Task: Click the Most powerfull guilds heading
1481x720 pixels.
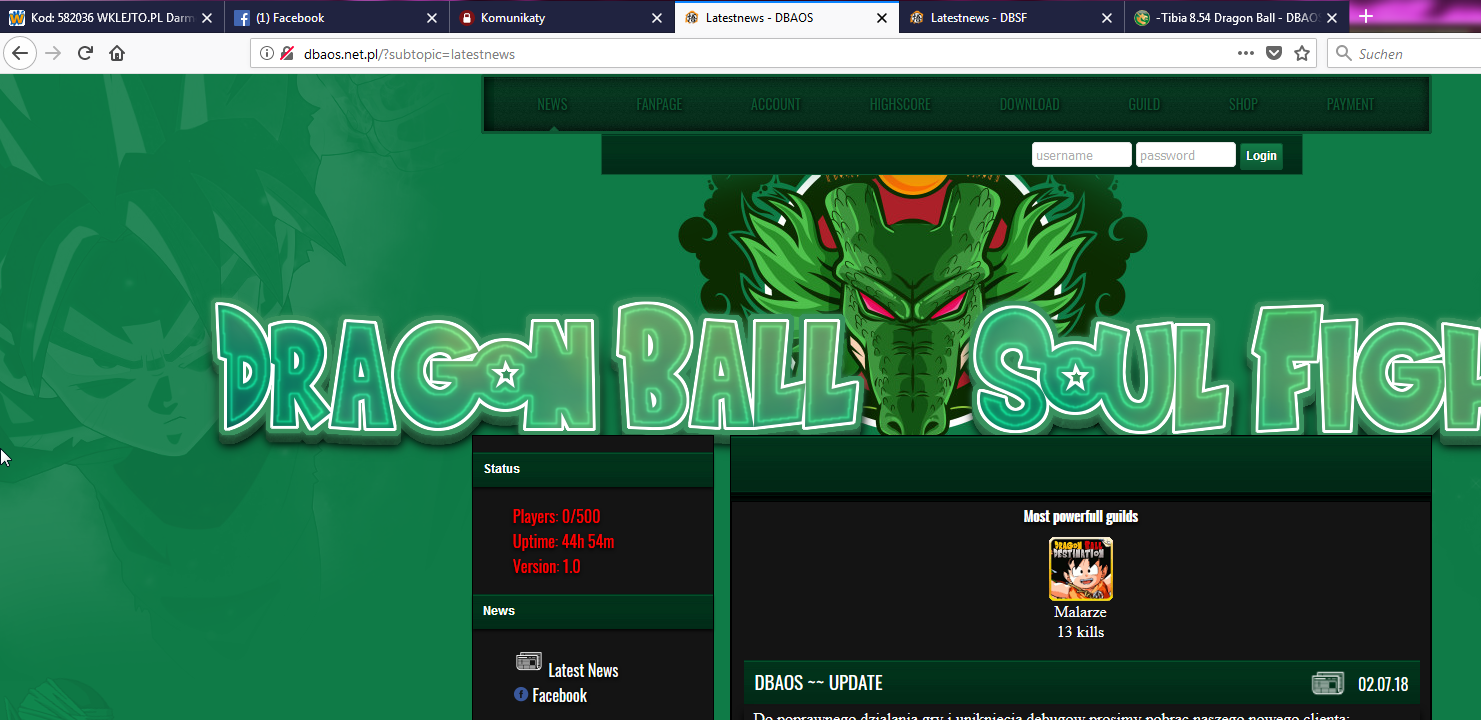Action: (1081, 516)
